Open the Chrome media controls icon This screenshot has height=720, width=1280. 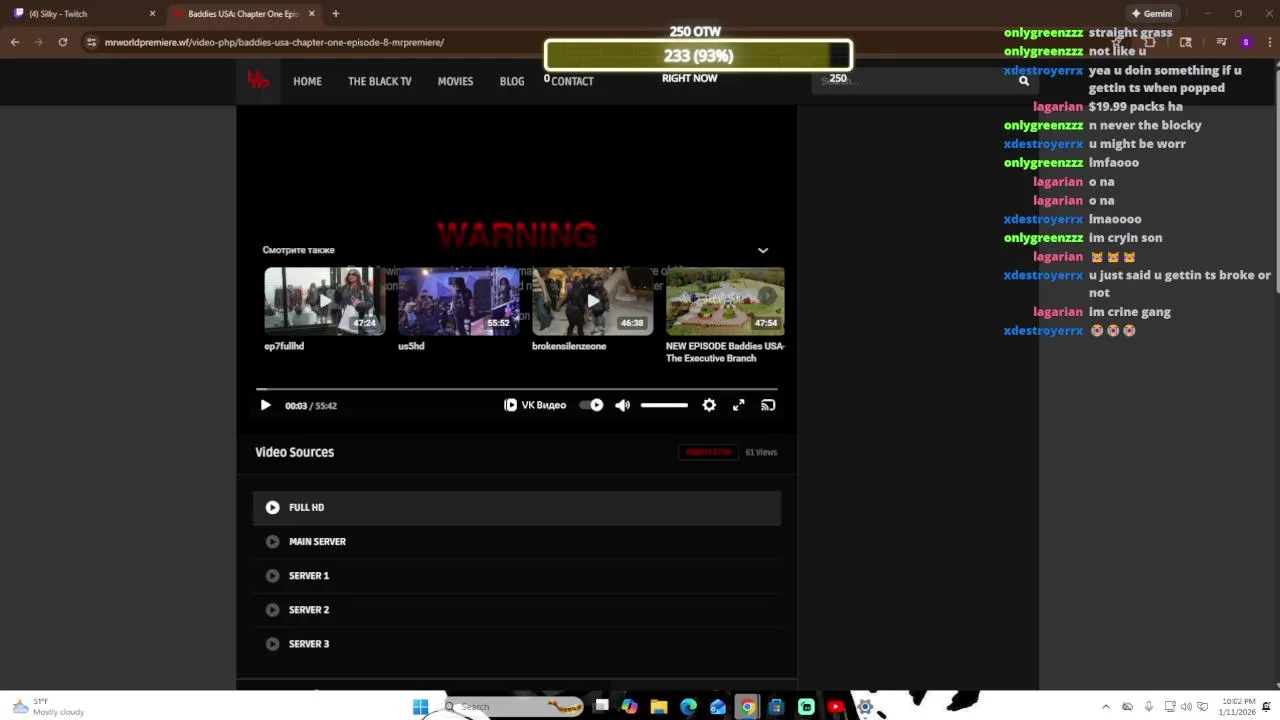pos(1221,42)
